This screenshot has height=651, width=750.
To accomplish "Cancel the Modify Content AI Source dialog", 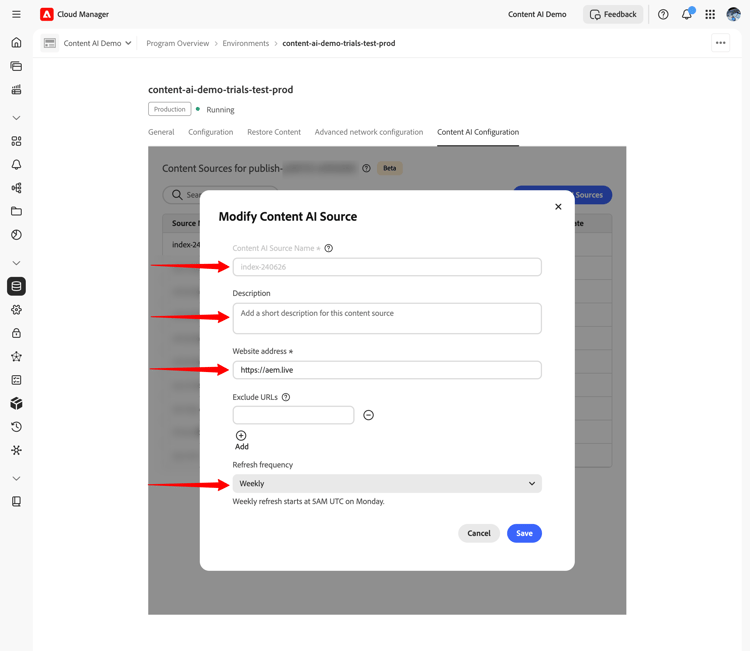I will tap(479, 533).
